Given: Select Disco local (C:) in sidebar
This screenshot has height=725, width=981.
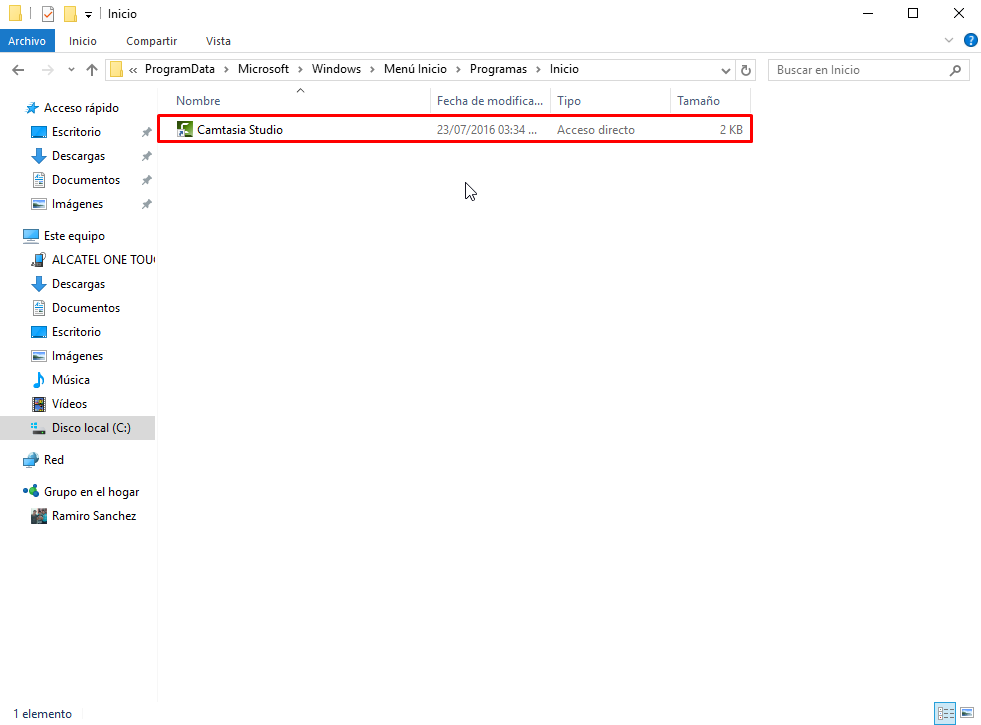Looking at the screenshot, I should pos(87,427).
